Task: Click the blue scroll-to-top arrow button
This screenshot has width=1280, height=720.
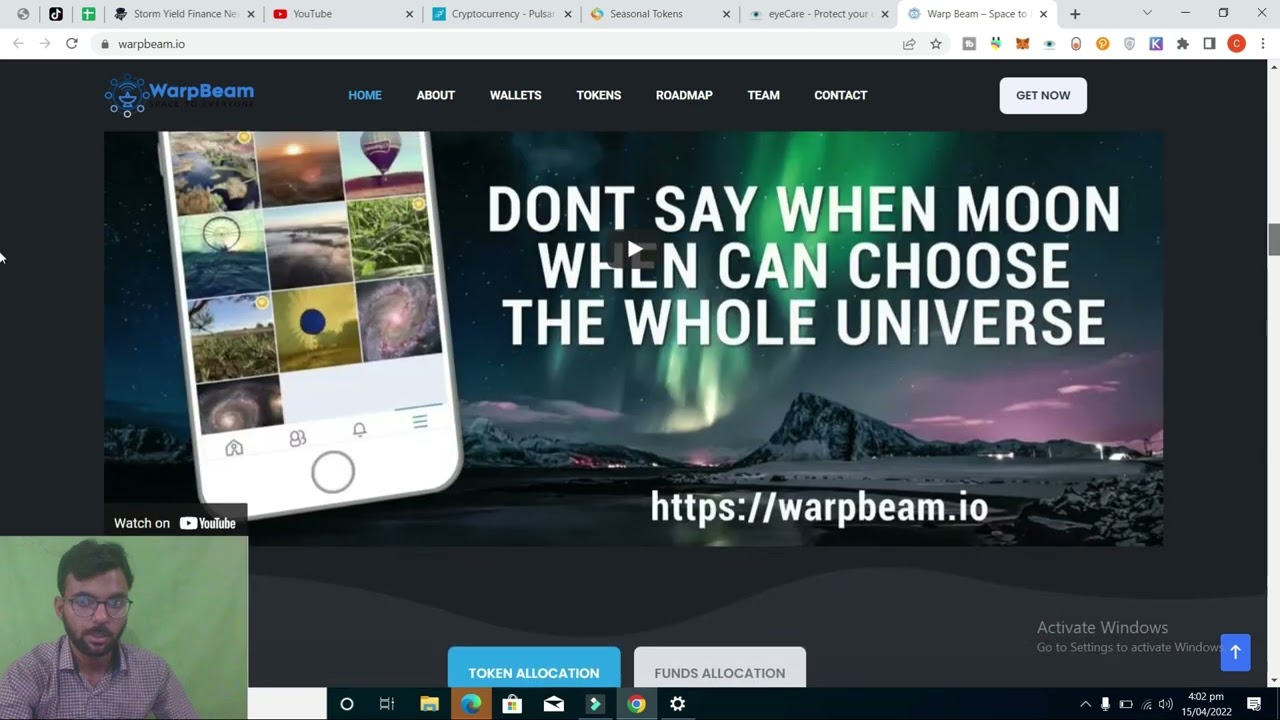Action: point(1235,652)
